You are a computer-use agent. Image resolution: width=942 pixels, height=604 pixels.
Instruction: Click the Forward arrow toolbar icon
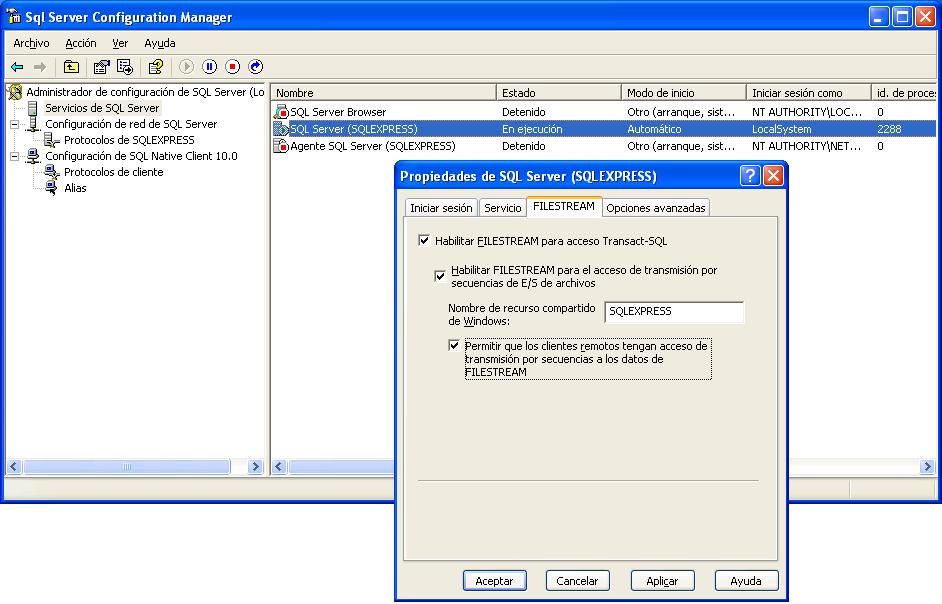(x=40, y=67)
